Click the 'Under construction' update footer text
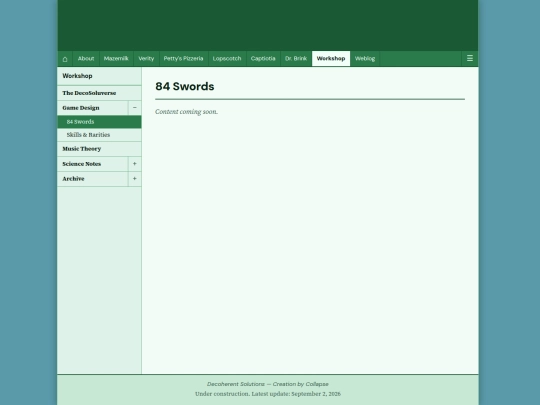The image size is (540, 405). coord(268,394)
